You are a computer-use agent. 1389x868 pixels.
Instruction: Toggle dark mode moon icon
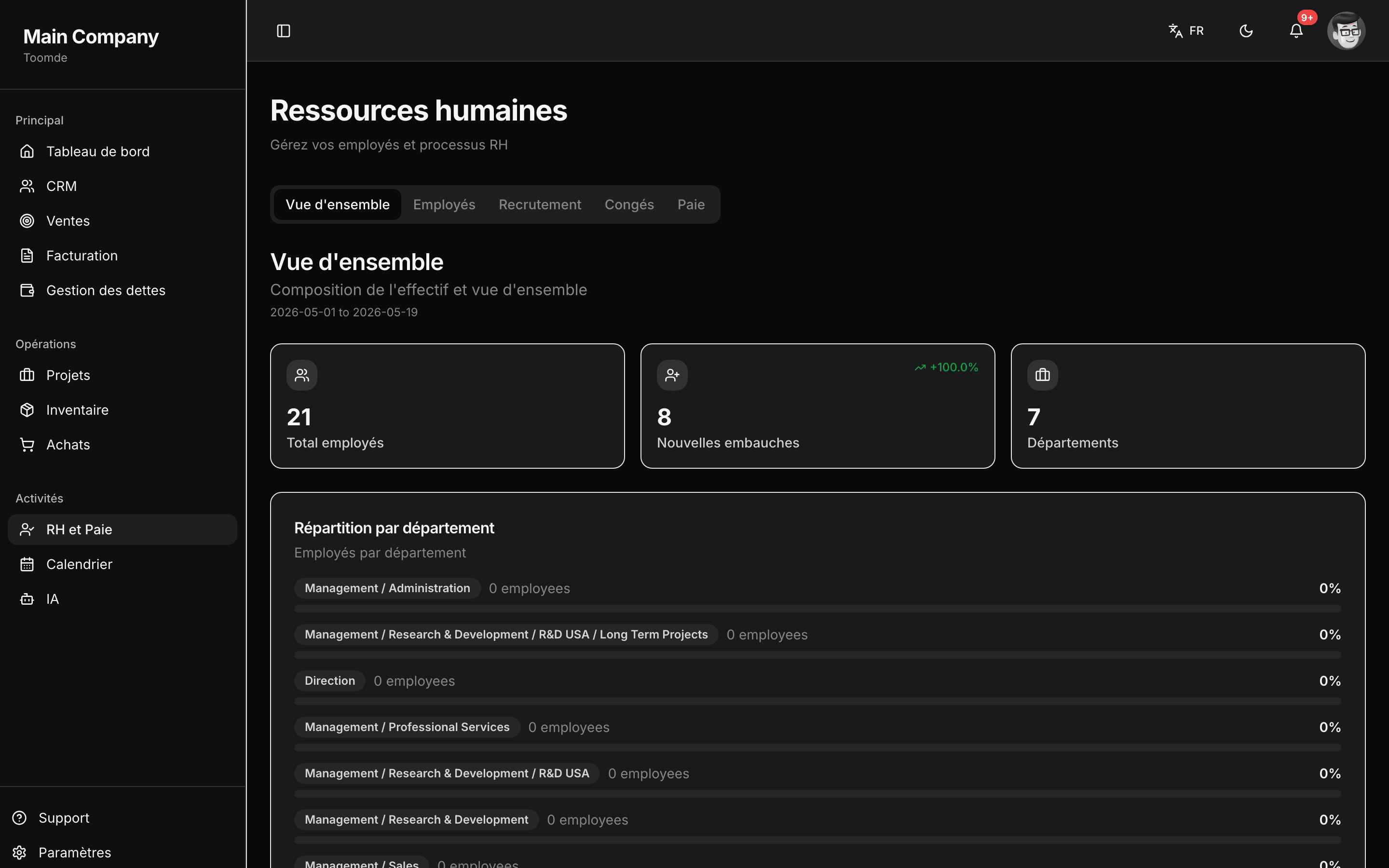click(x=1246, y=30)
